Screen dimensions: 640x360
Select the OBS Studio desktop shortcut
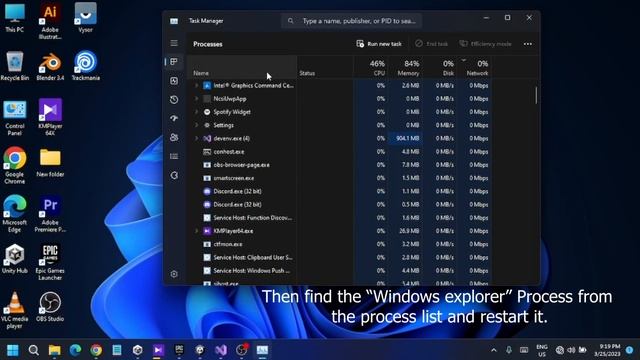click(50, 307)
